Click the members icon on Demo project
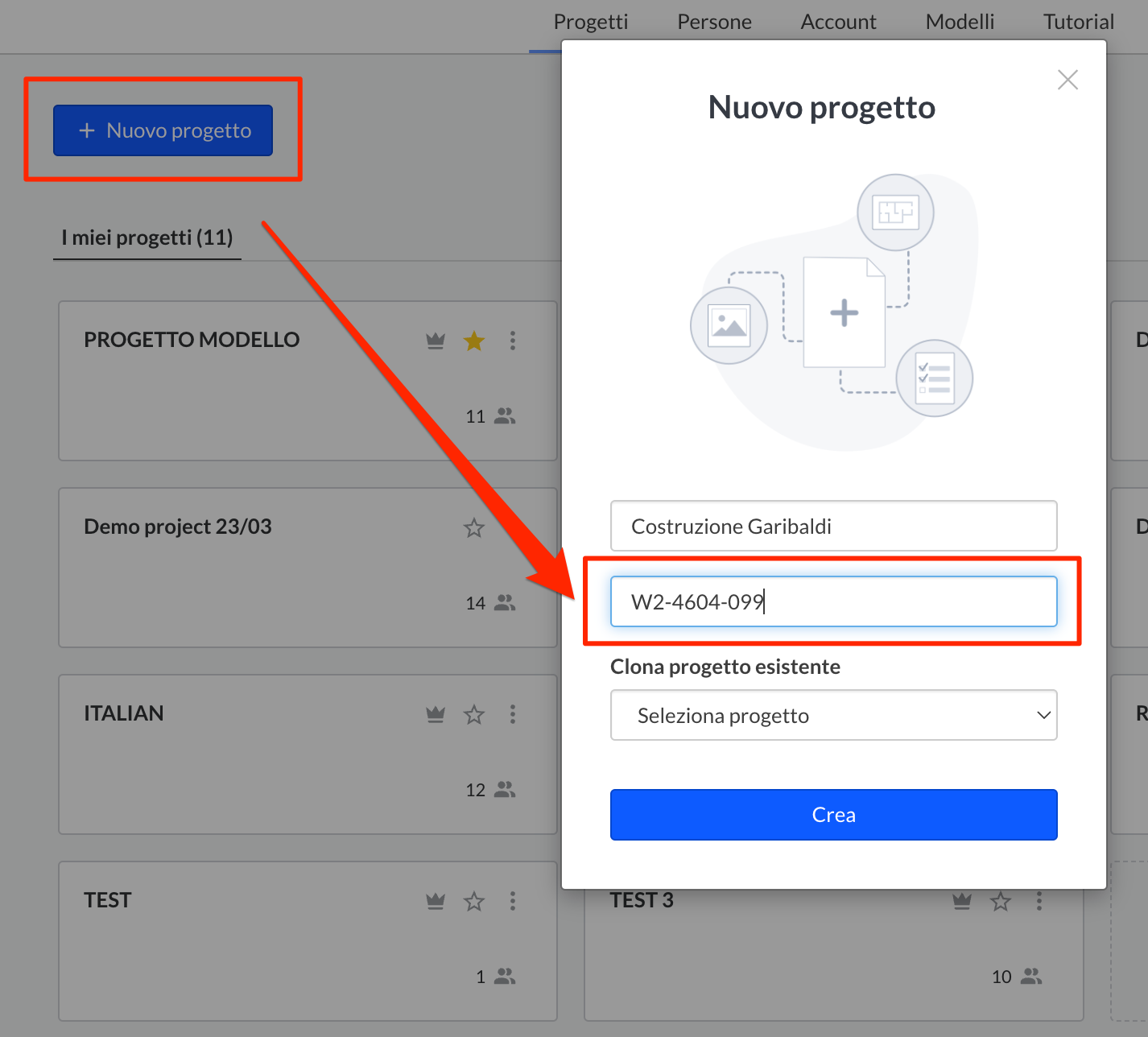This screenshot has height=1037, width=1148. click(505, 603)
